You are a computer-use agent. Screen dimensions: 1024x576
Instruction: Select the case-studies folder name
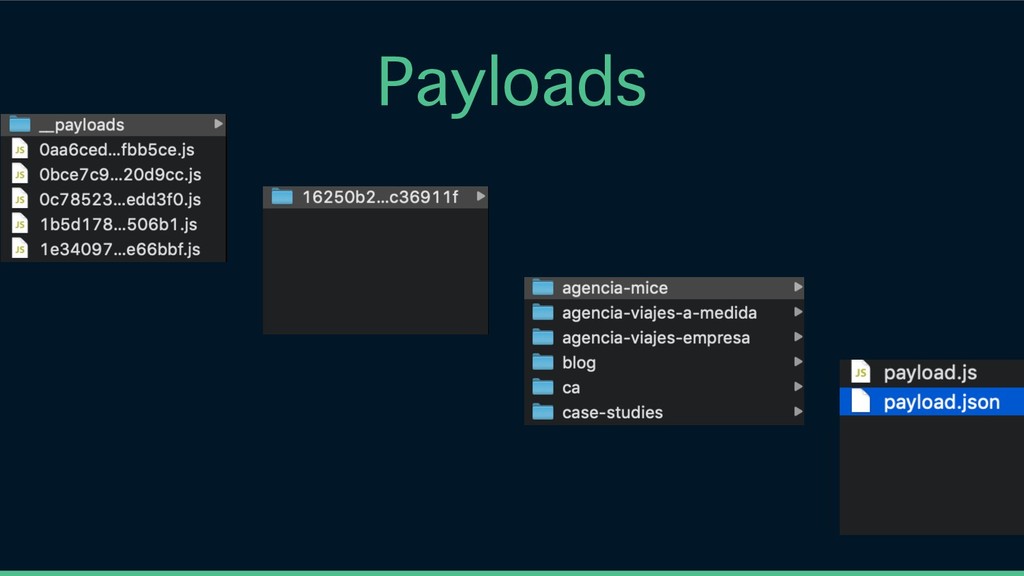[x=612, y=412]
